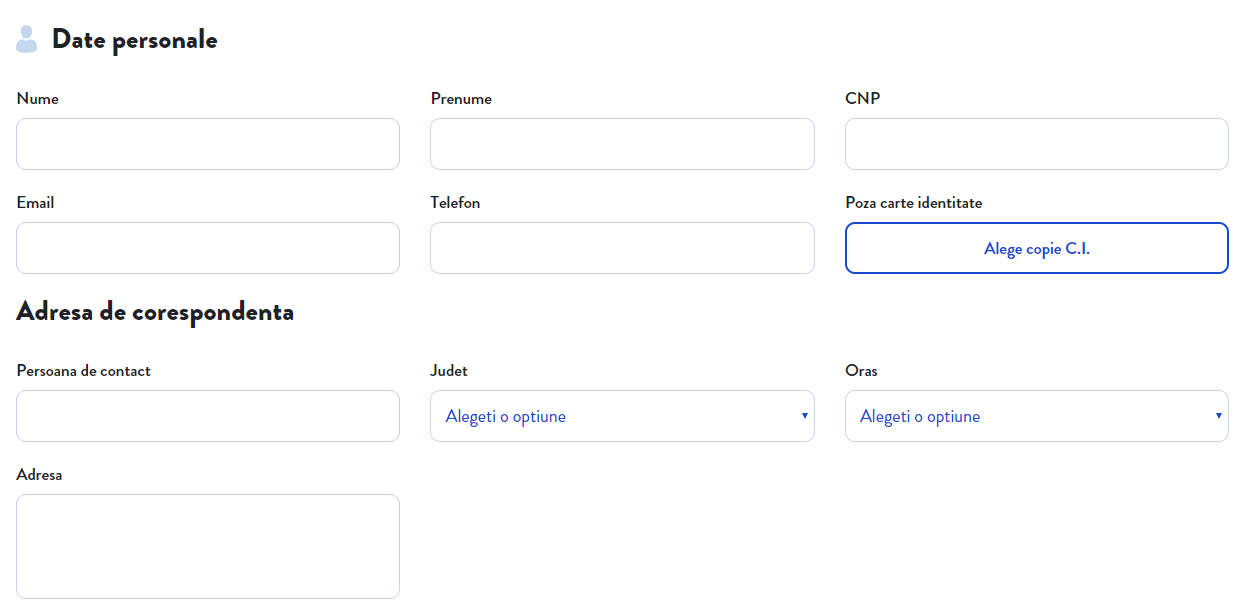Focus the Persoana de contact input field
Screen dimensions: 1239x609
tap(208, 416)
